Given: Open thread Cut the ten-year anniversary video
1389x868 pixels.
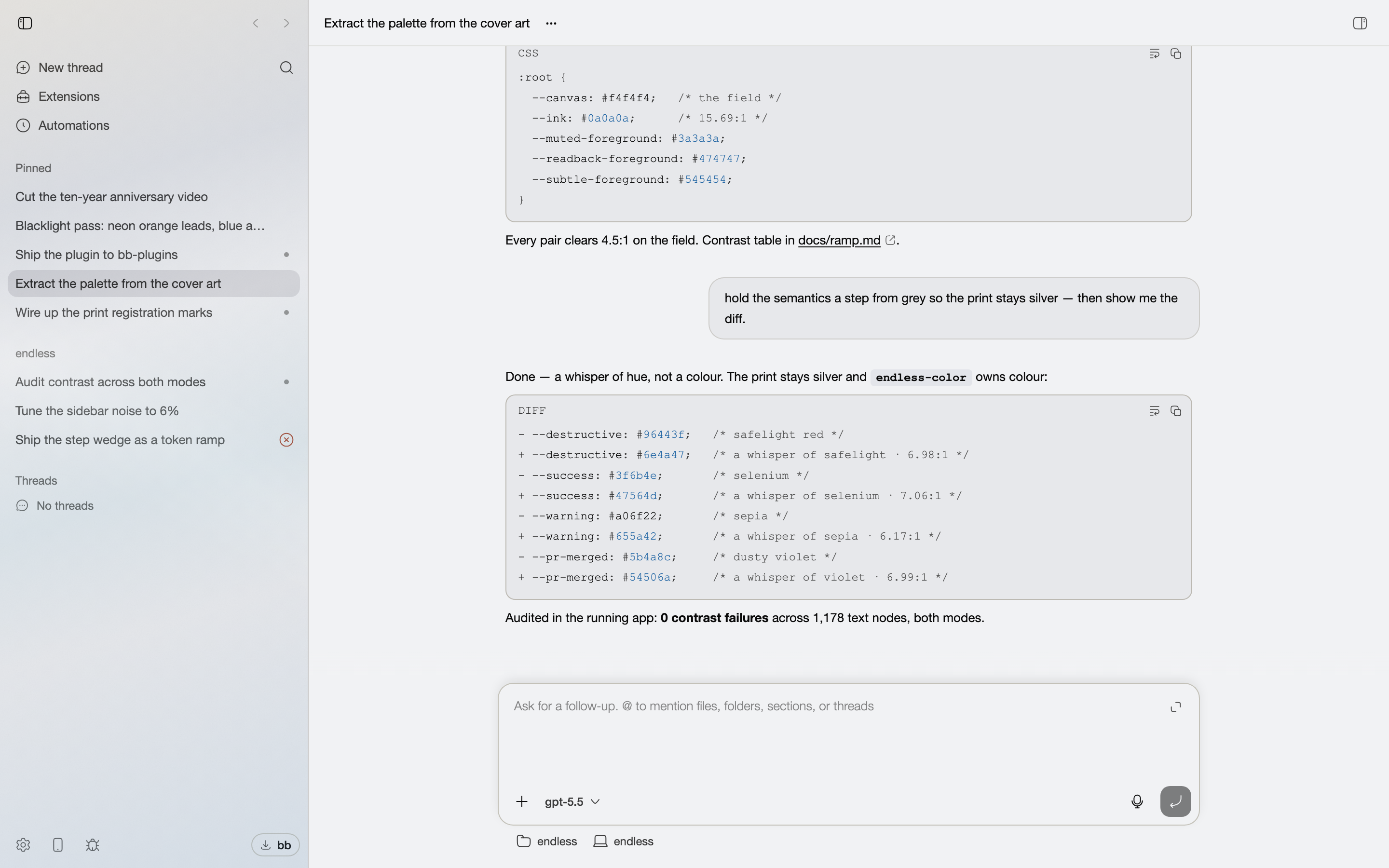Looking at the screenshot, I should click(154, 197).
